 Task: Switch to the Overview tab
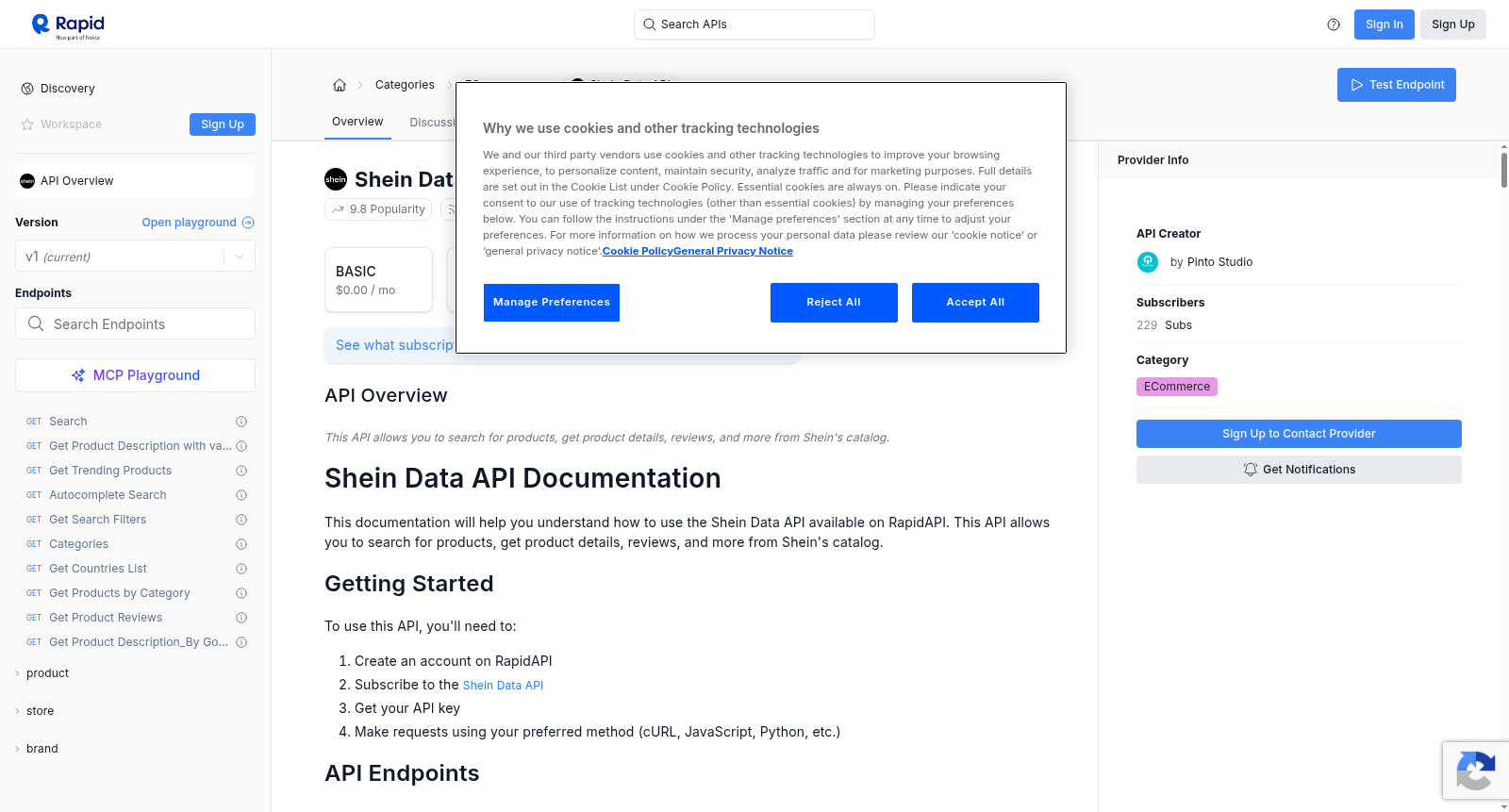(x=357, y=122)
